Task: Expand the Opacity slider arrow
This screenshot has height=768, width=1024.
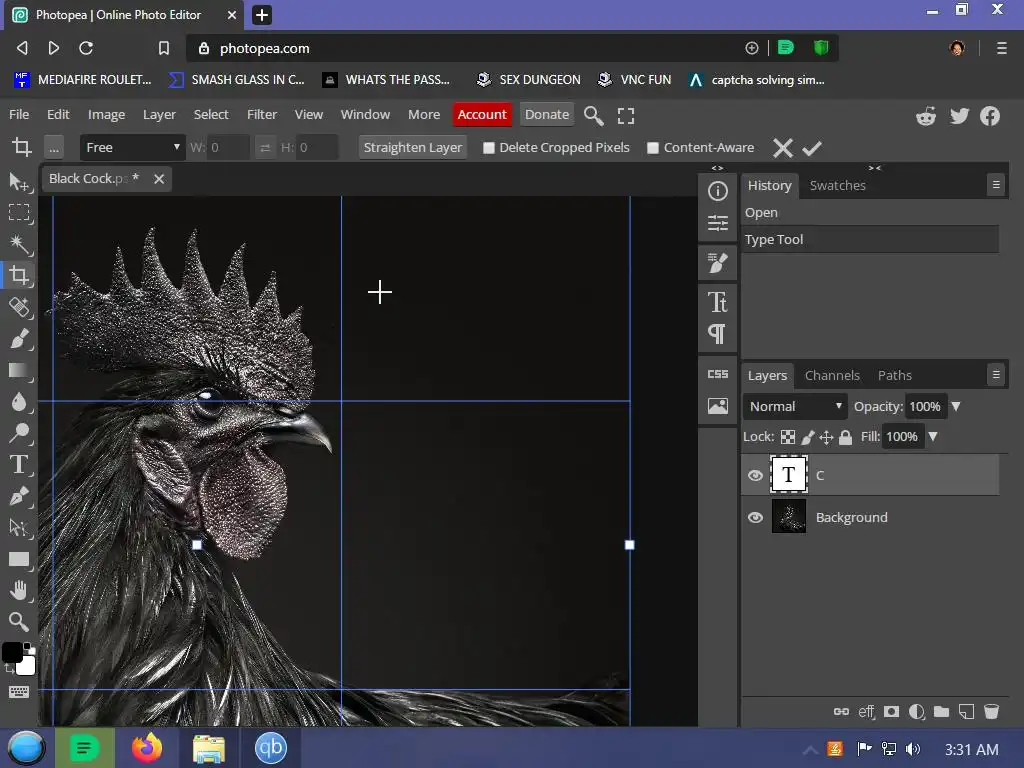Action: point(955,406)
